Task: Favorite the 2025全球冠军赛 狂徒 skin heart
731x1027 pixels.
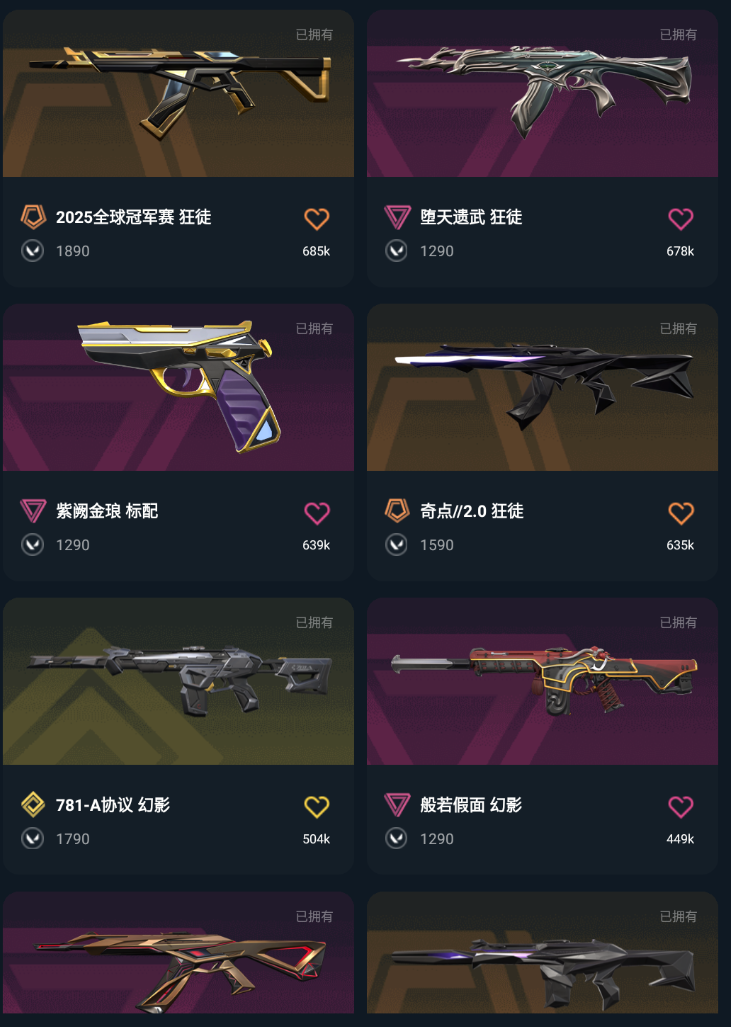Action: [316, 219]
